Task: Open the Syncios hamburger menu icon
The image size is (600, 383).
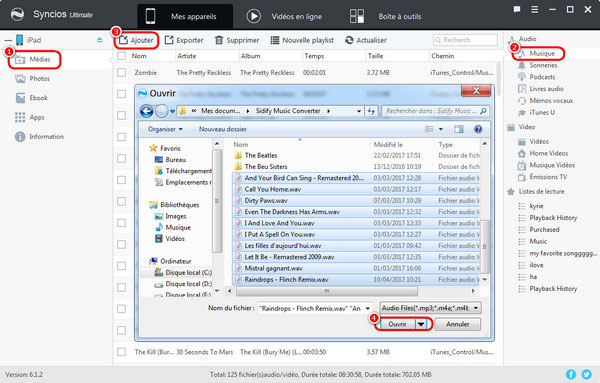Action: click(535, 10)
